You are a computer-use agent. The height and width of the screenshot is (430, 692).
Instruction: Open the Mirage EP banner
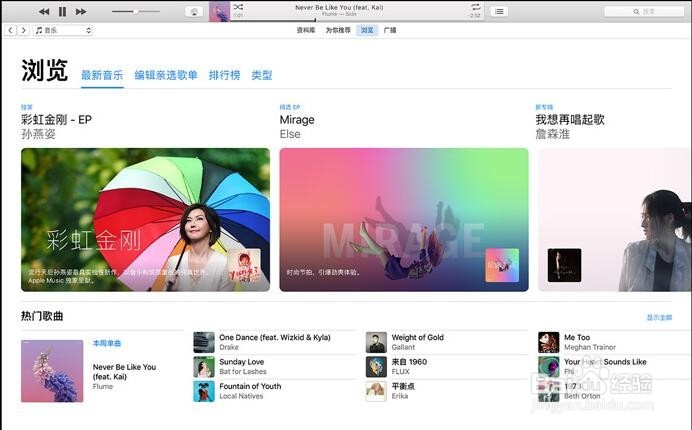[404, 219]
